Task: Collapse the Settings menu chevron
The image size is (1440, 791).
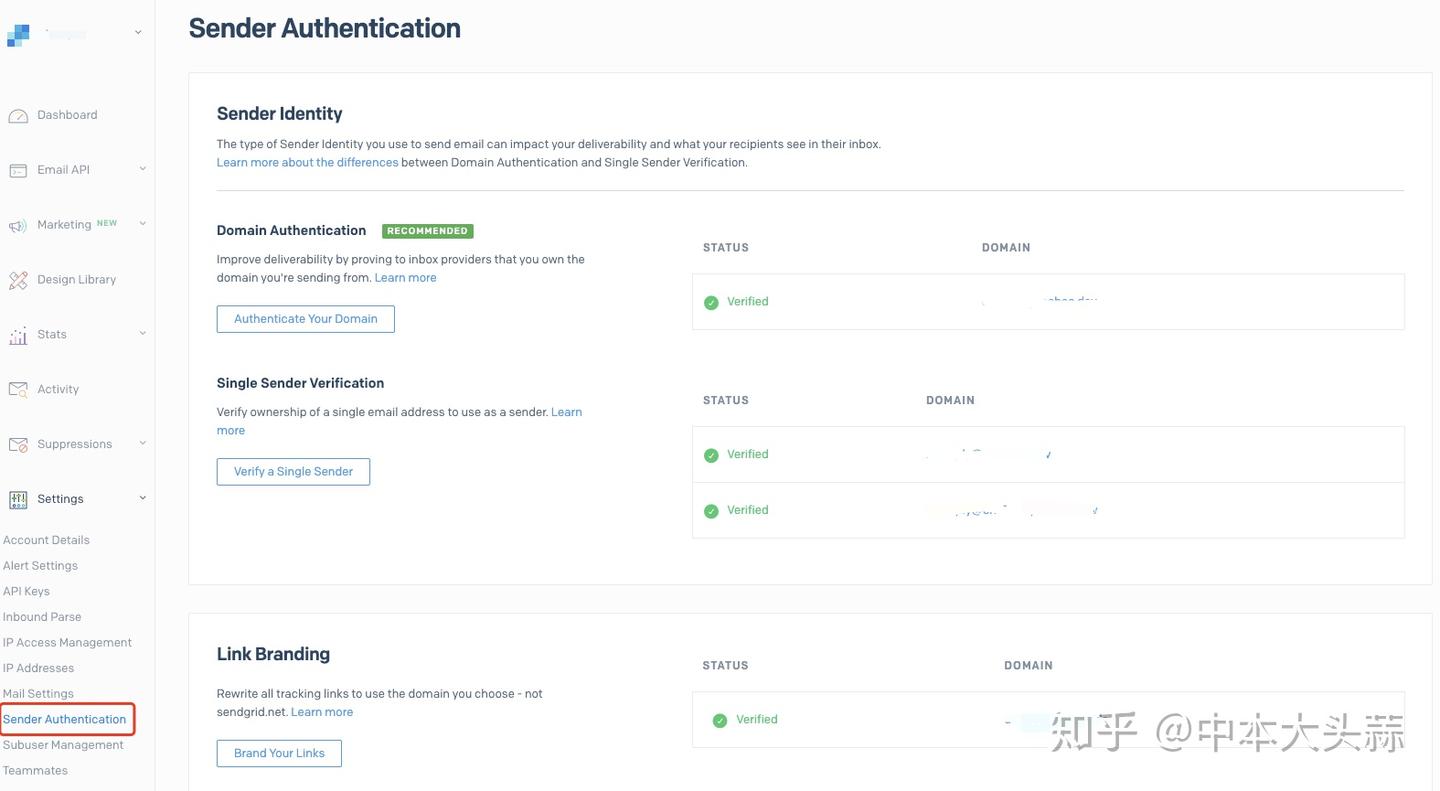Action: pos(142,498)
